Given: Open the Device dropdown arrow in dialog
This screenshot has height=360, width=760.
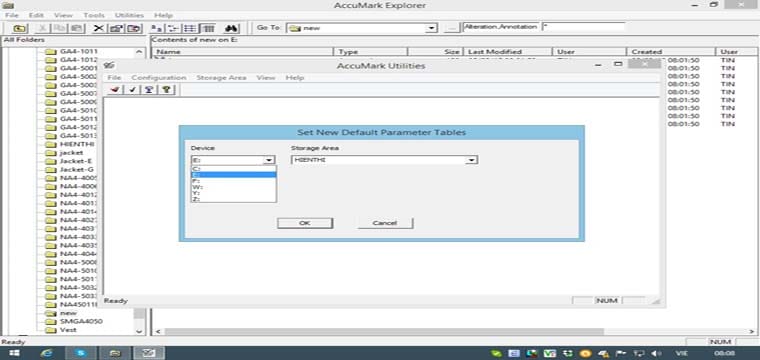Looking at the screenshot, I should pos(269,160).
